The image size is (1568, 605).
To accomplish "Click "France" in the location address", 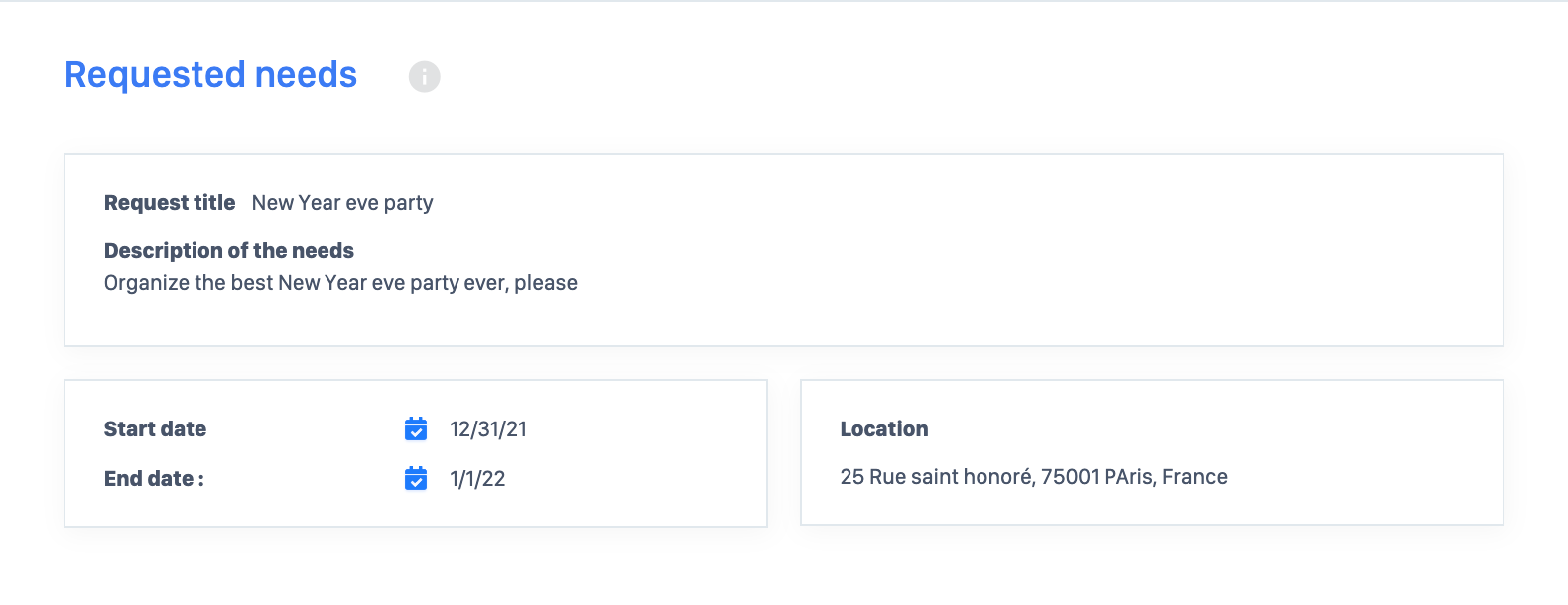I will pyautogui.click(x=1195, y=477).
